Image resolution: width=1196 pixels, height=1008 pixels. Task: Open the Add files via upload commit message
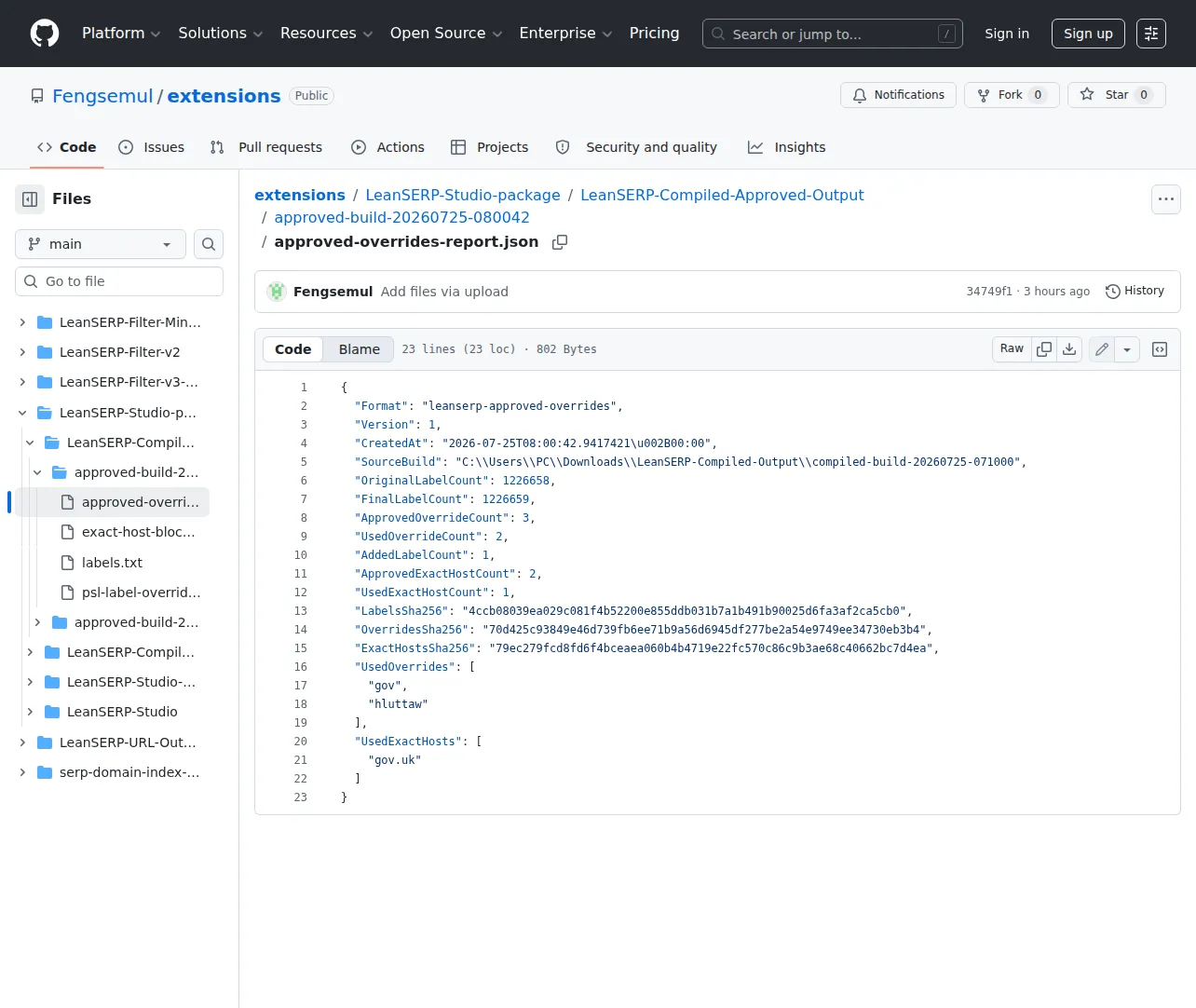[444, 292]
